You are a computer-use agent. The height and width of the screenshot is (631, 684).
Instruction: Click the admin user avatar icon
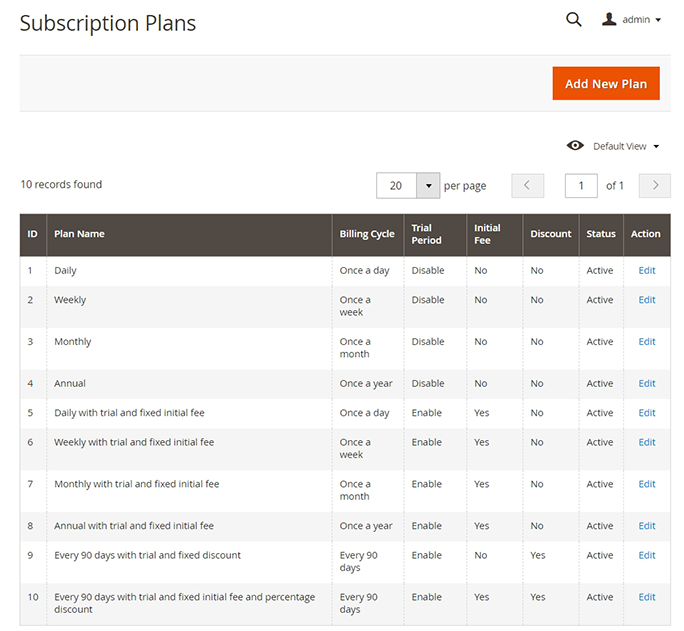609,19
